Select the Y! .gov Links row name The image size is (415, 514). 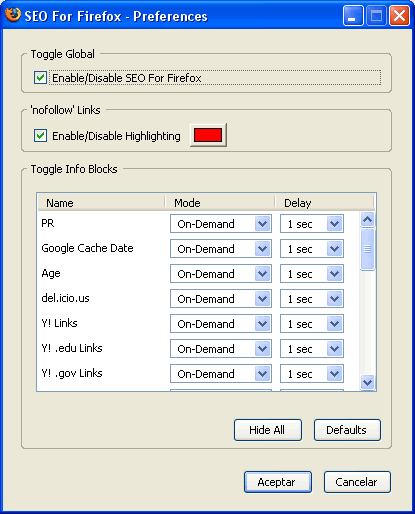72,374
